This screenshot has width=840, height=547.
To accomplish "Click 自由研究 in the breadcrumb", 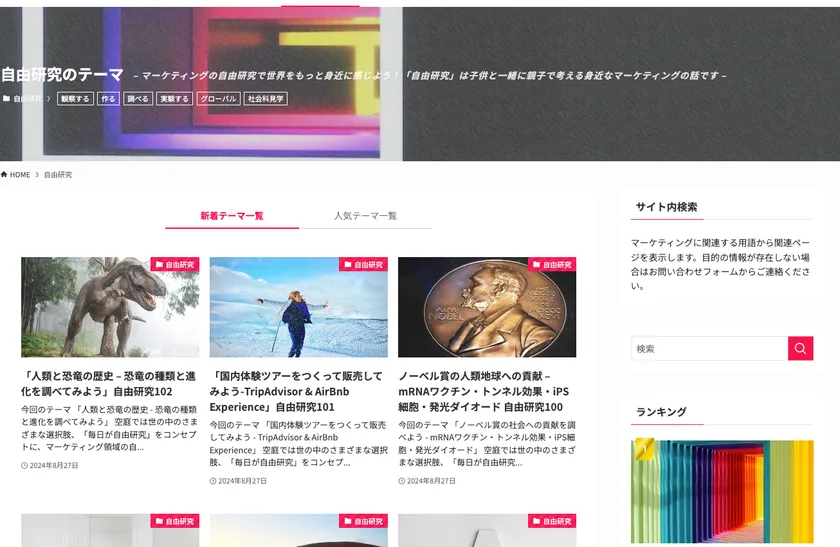I will coord(58,175).
